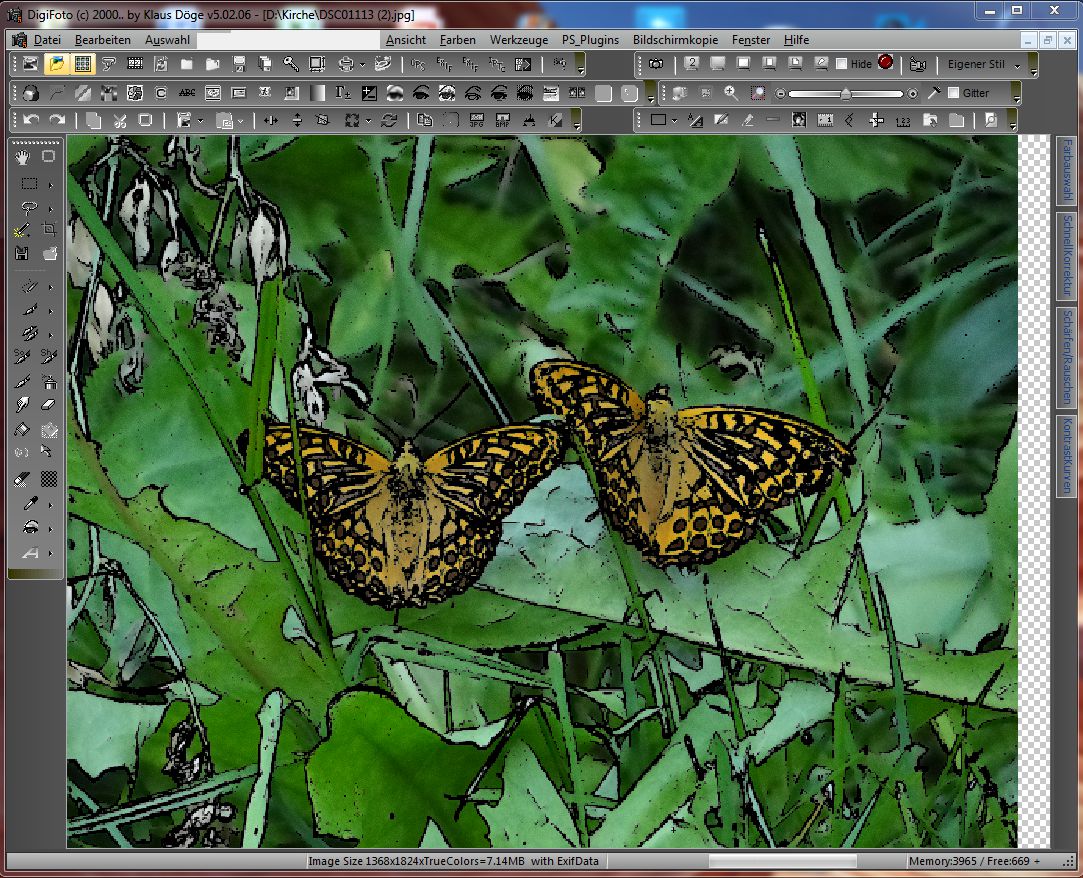Viewport: 1083px width, 878px height.
Task: Open the Farbauswahl side panel
Action: click(1067, 170)
